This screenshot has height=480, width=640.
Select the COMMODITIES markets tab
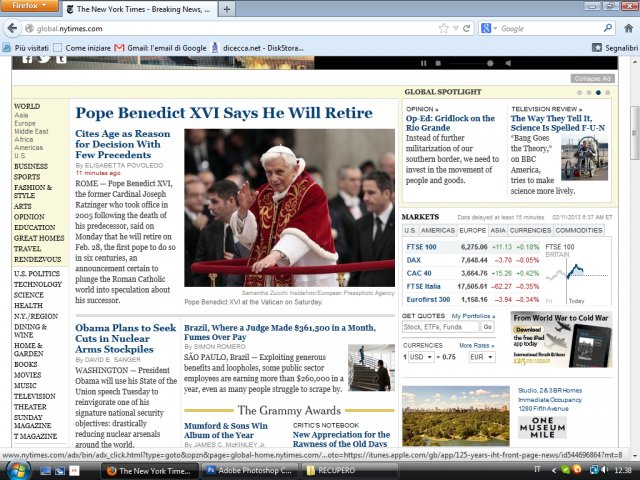coord(579,231)
